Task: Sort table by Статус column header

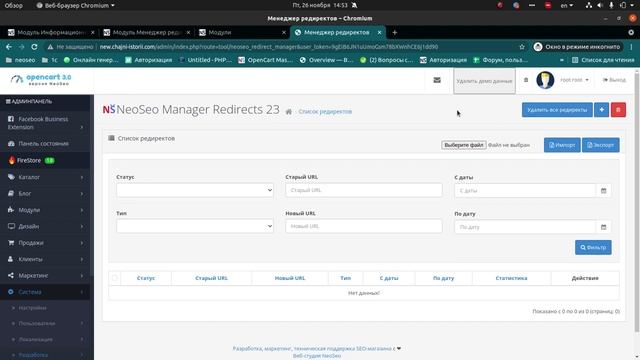Action: pos(146,278)
